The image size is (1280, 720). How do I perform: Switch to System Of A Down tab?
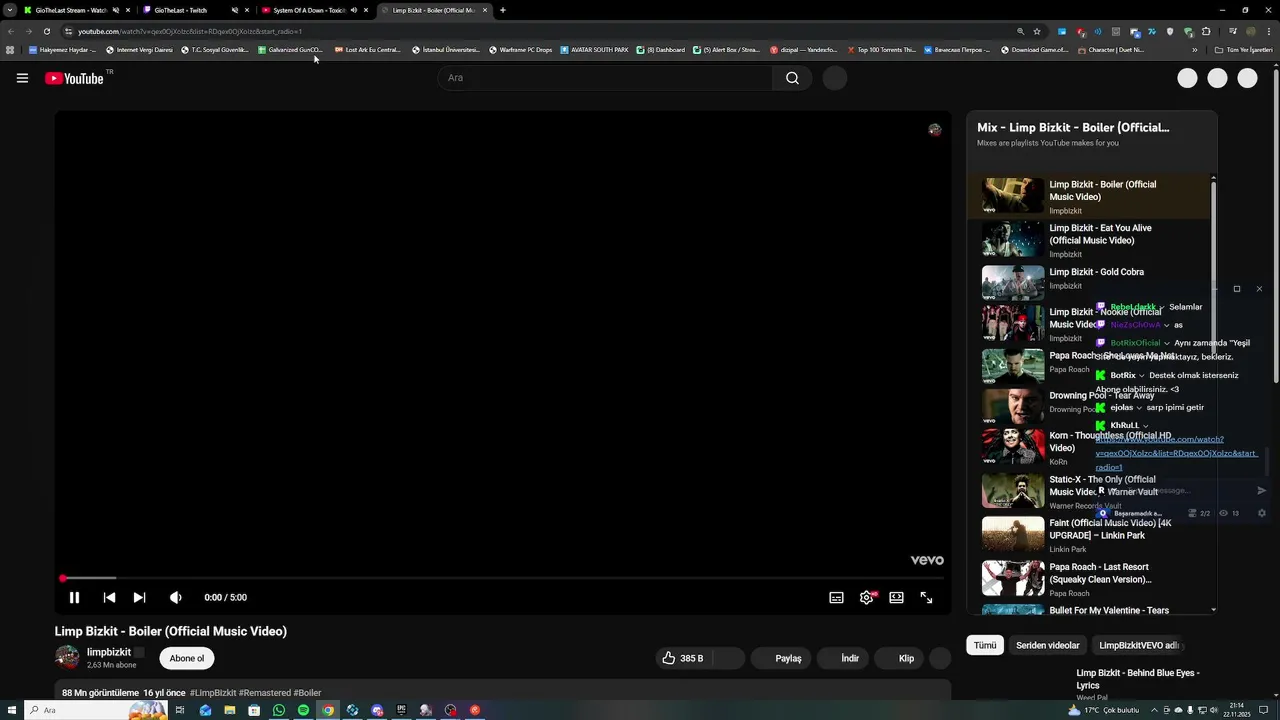click(309, 10)
